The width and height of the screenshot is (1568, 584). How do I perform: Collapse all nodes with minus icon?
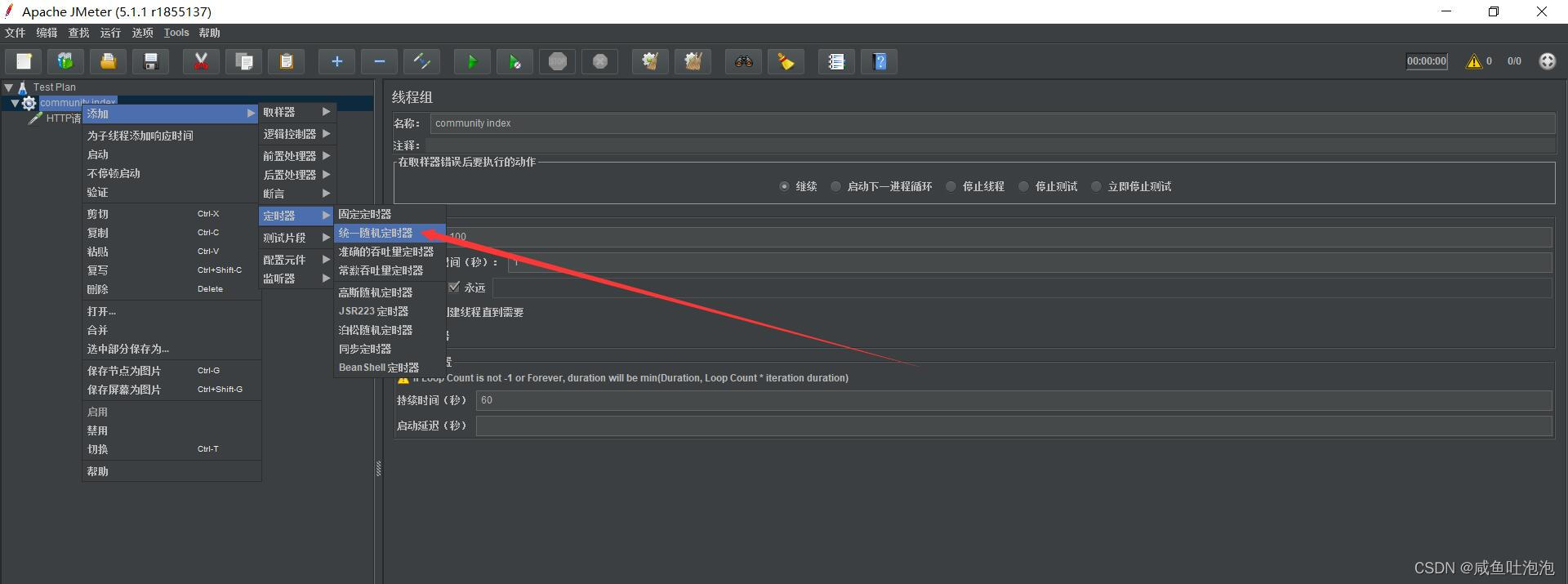pyautogui.click(x=379, y=61)
